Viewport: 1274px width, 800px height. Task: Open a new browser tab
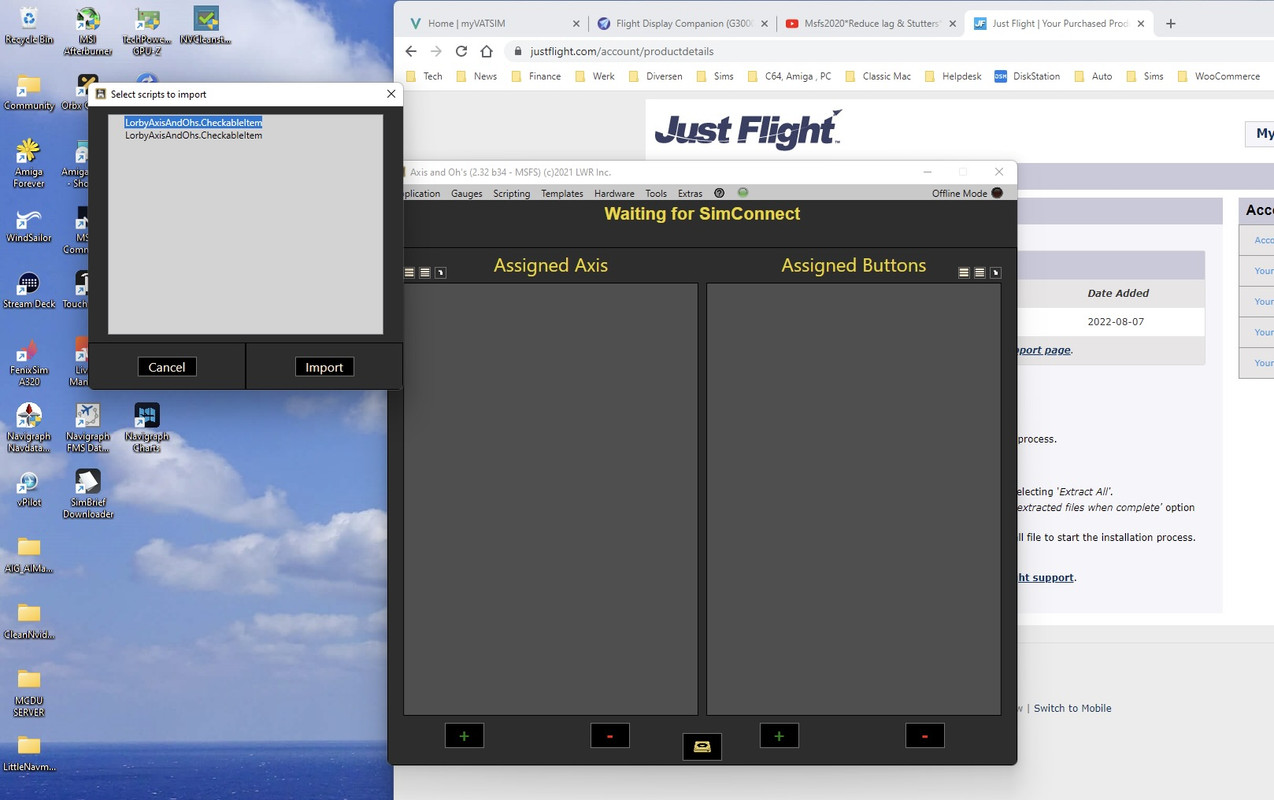point(1171,23)
